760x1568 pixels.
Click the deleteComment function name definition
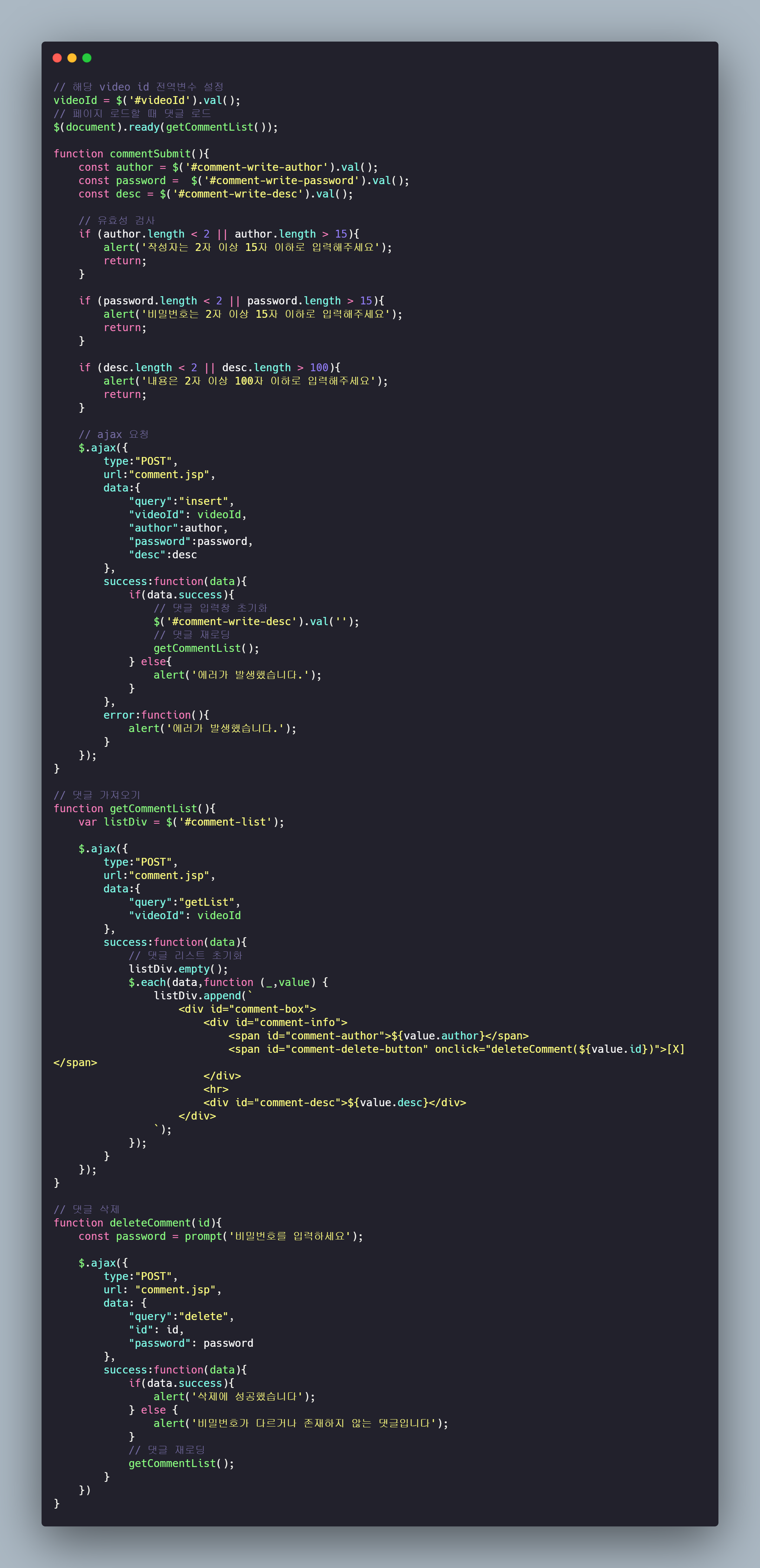click(x=150, y=1223)
